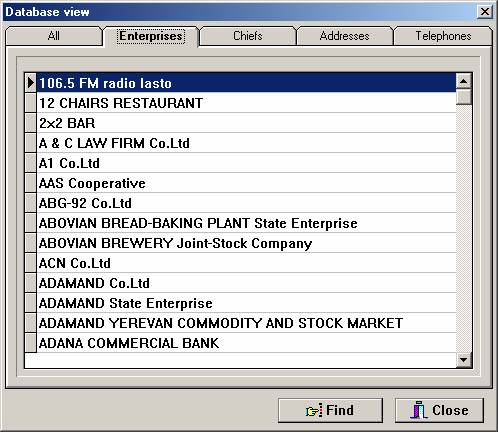Click the vertical scrollbar thumb
The width and height of the screenshot is (498, 432).
tap(464, 97)
